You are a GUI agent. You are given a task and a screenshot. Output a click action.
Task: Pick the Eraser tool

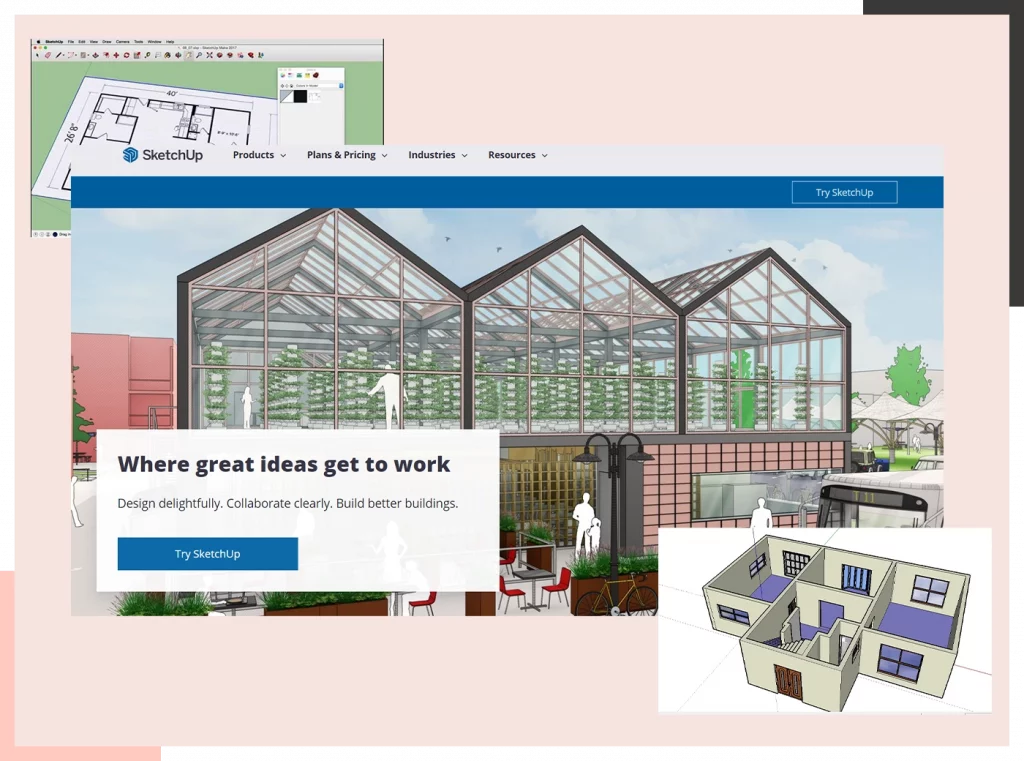(48, 54)
